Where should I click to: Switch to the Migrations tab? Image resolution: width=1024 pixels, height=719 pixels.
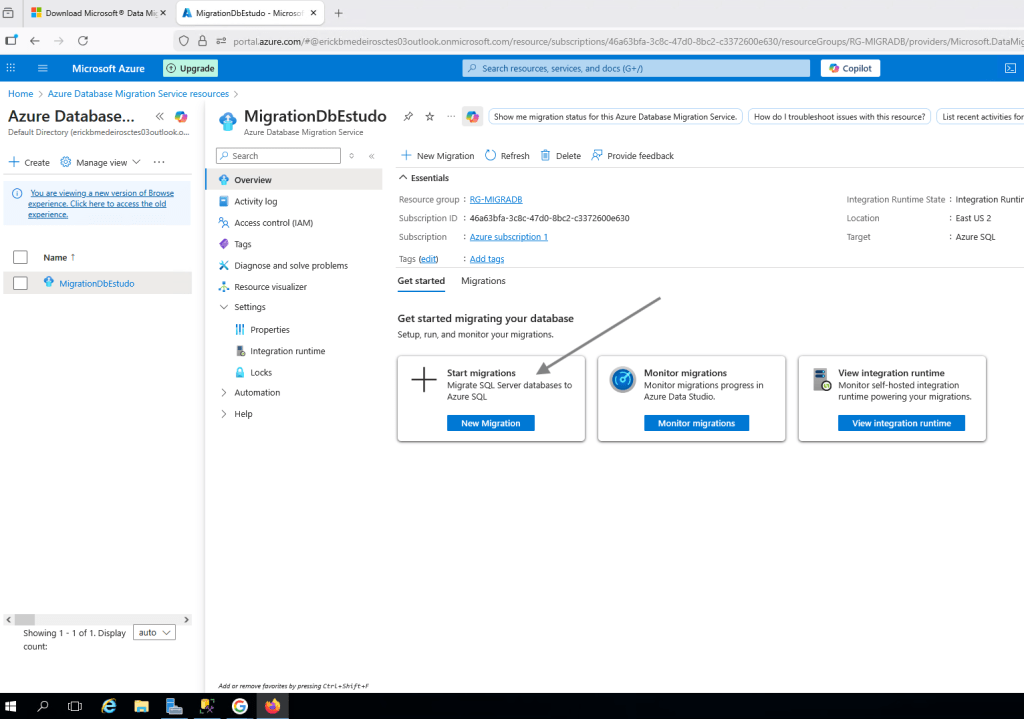tap(483, 281)
